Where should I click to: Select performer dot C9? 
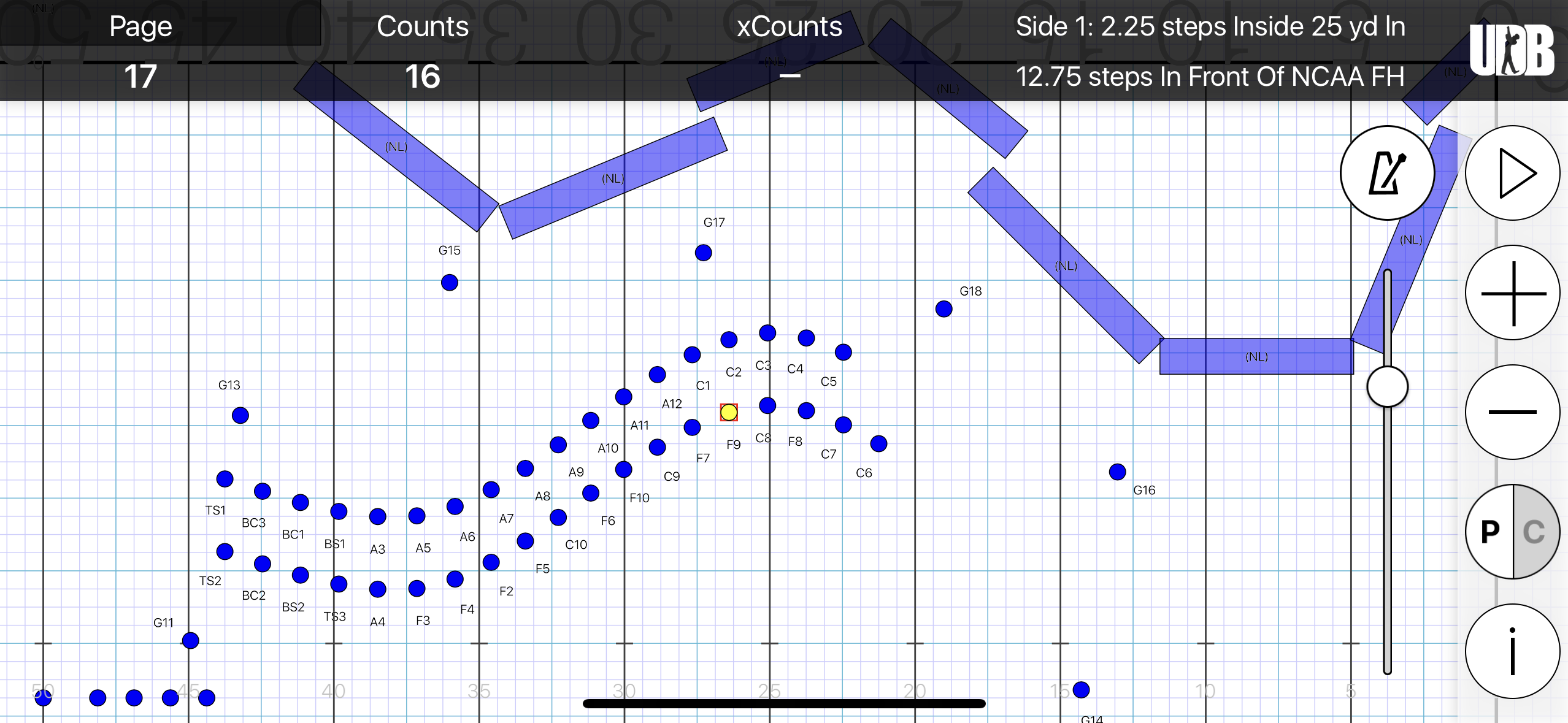pyautogui.click(x=658, y=448)
